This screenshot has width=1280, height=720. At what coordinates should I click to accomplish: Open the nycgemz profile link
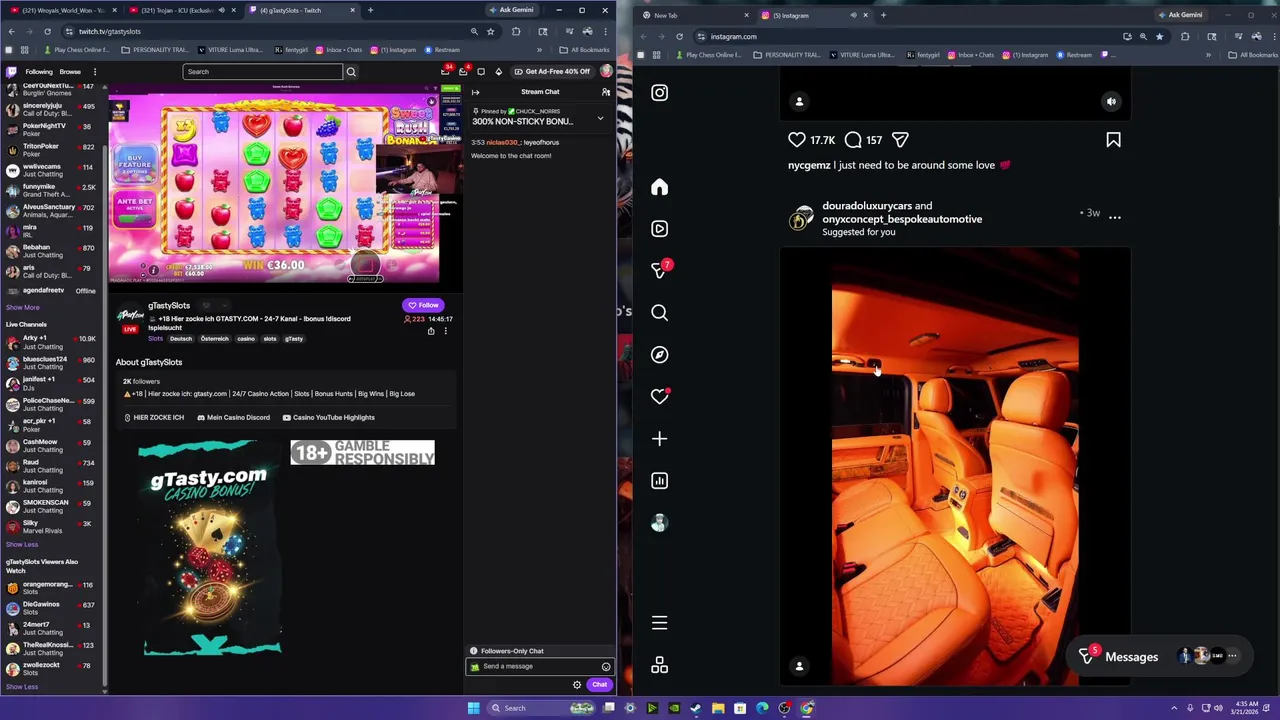(x=809, y=165)
